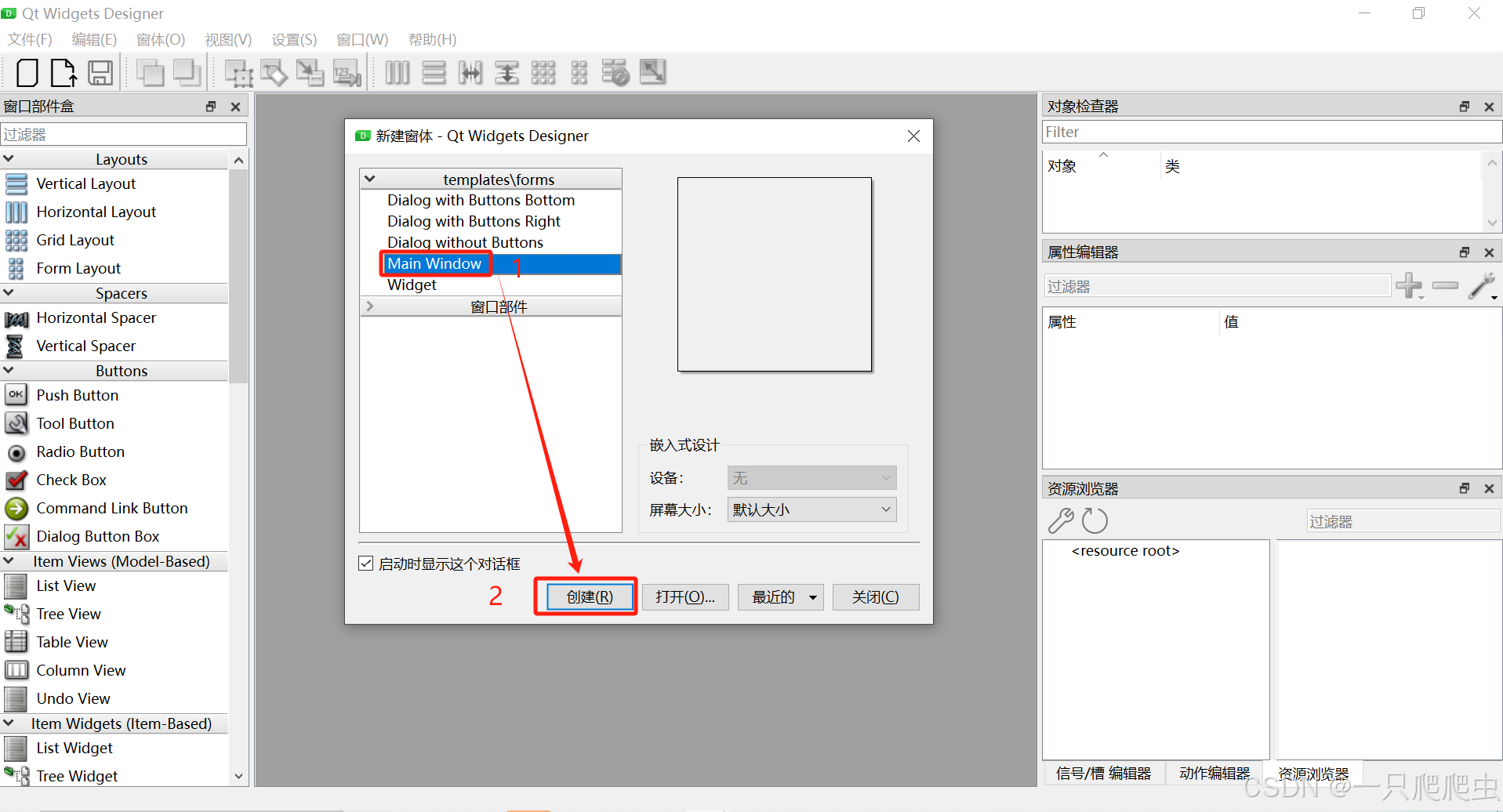
Task: Click the 打开(O)... button
Action: coord(685,597)
